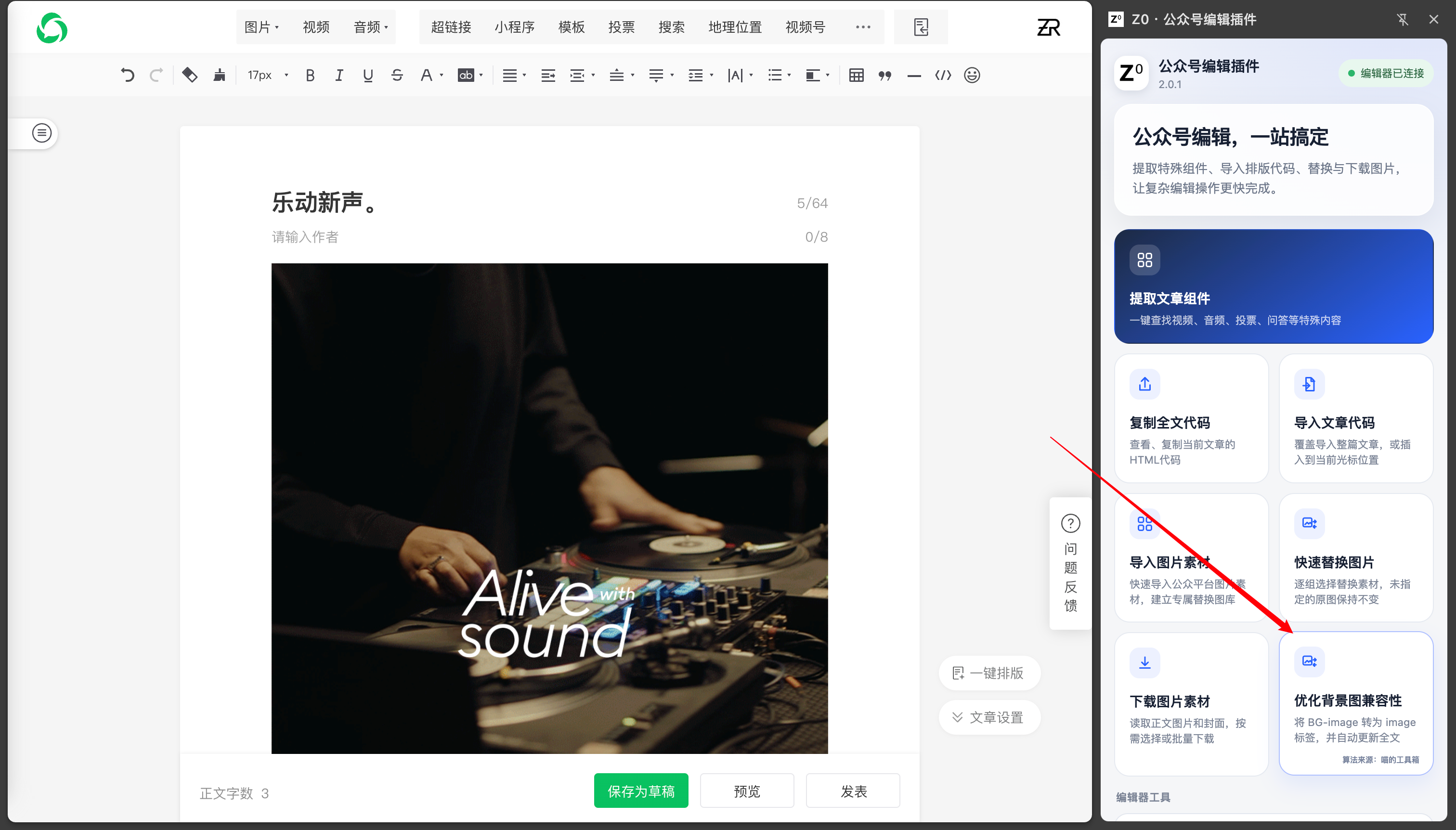Click the ZR plugin logo icon
The image size is (1456, 830).
pyautogui.click(x=1048, y=27)
